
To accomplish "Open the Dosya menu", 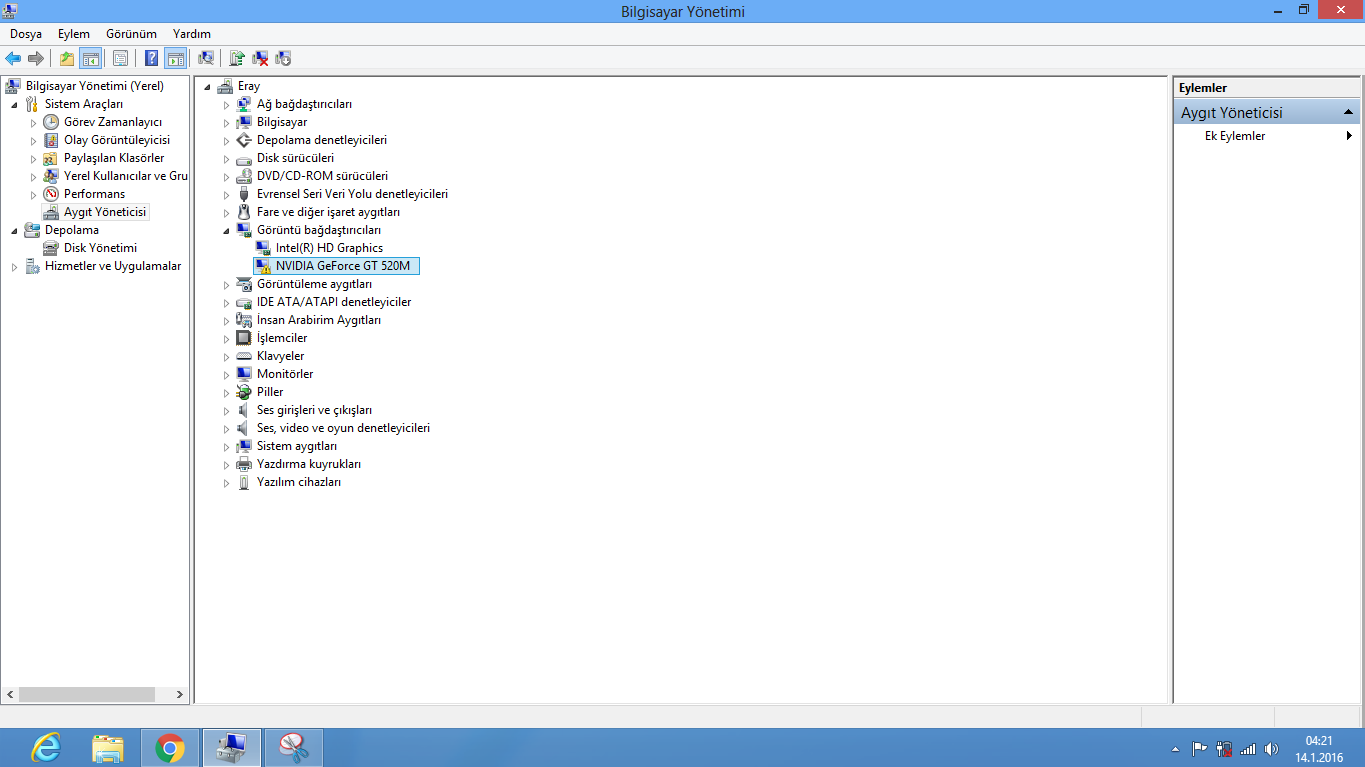I will click(26, 34).
